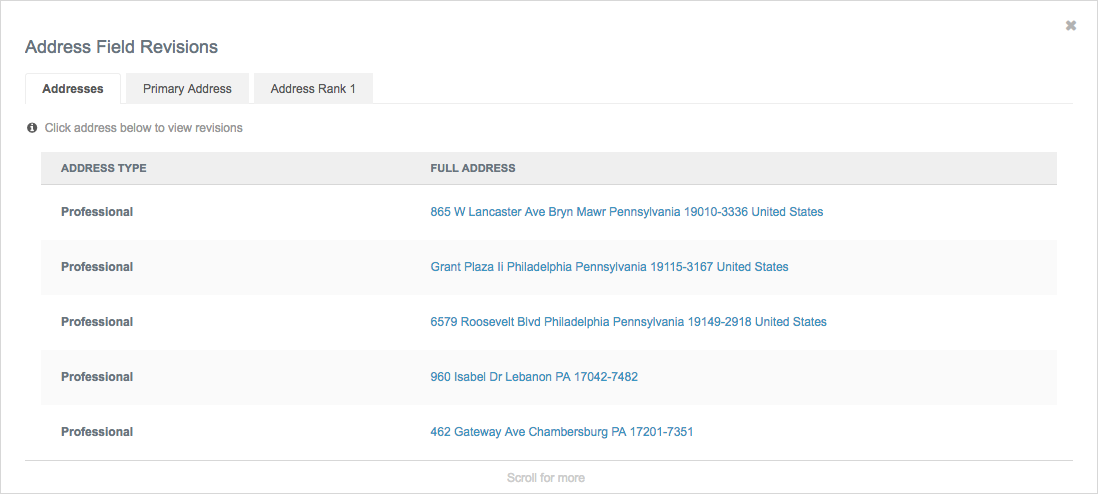
Task: Click the 'Click address below' hint text
Action: (x=143, y=128)
